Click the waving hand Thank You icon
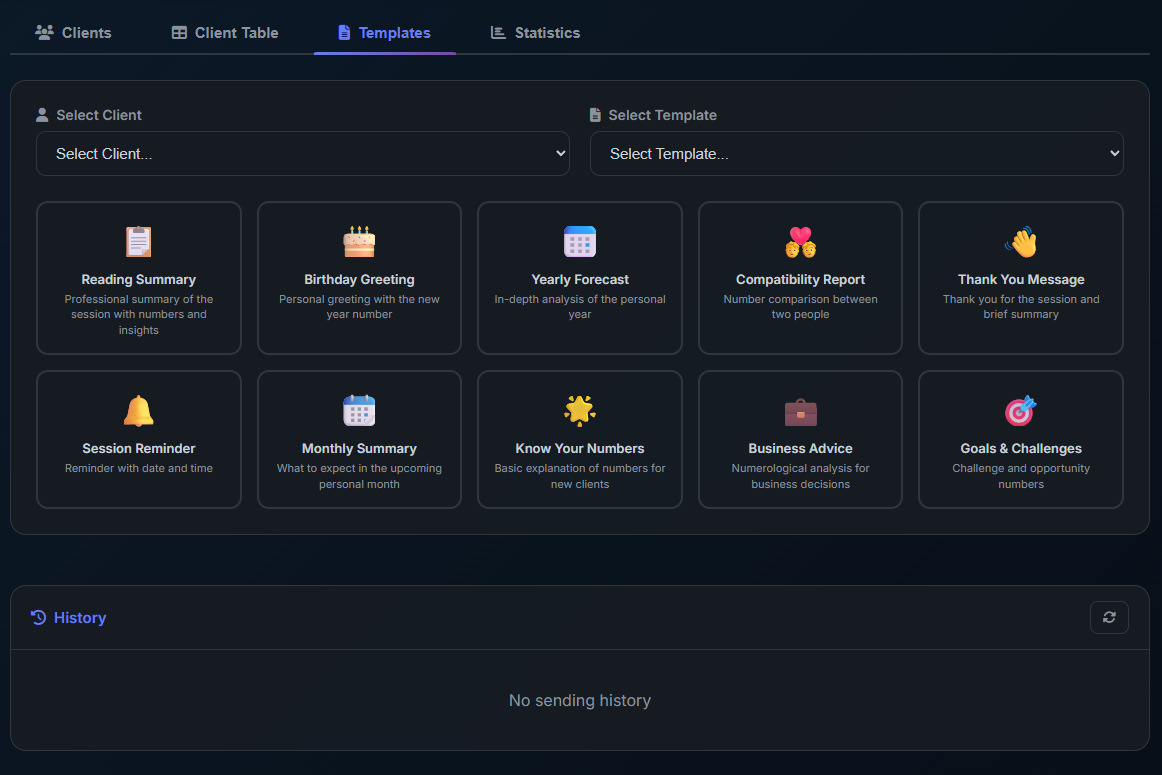Viewport: 1162px width, 775px height. [x=1021, y=242]
